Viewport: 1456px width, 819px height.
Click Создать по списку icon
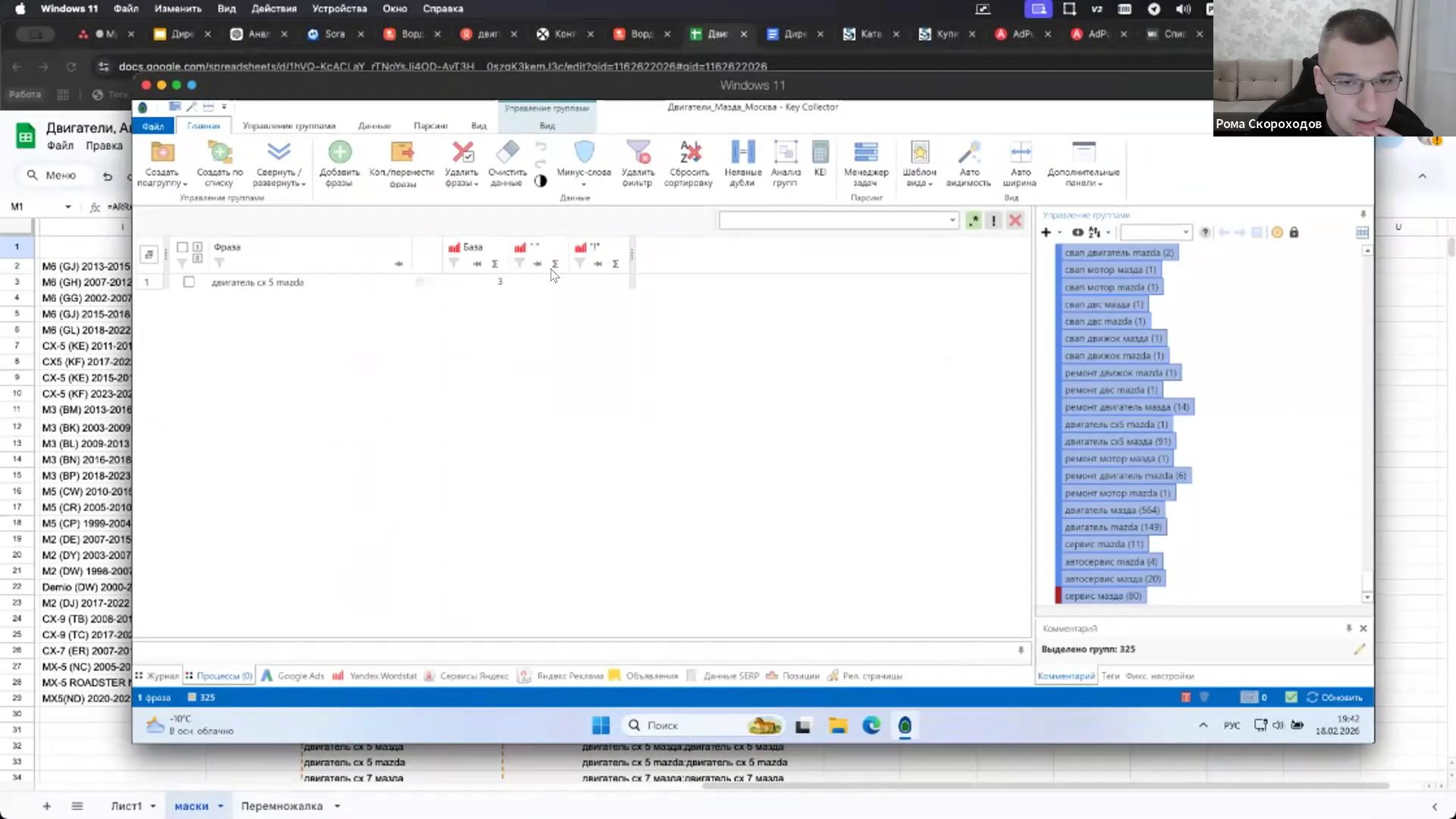pos(220,152)
